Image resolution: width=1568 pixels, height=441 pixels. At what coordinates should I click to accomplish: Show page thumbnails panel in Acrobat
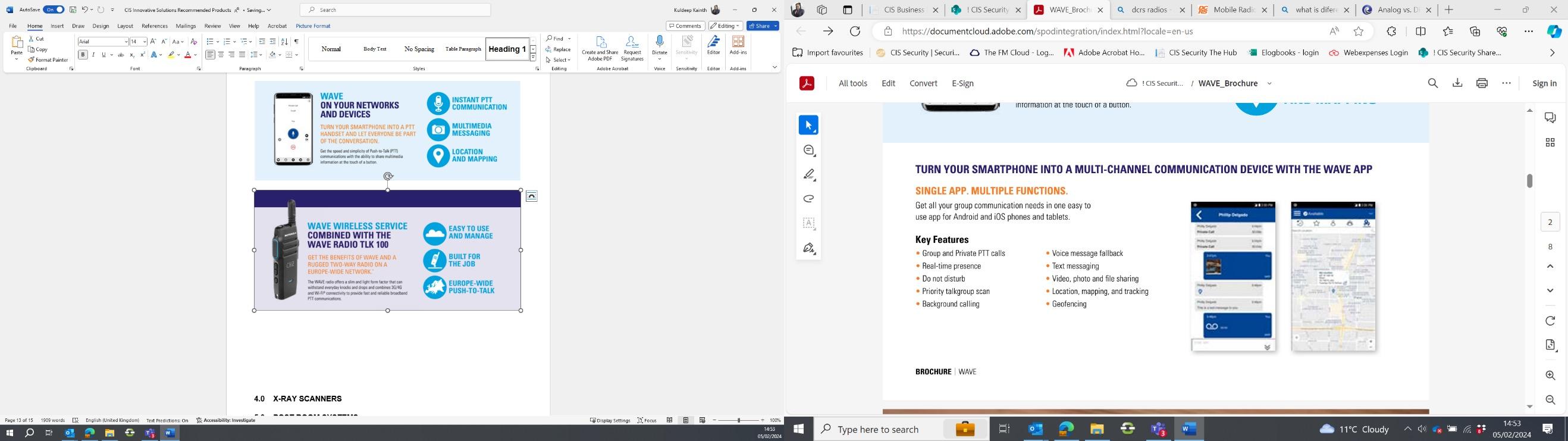coord(1550,142)
